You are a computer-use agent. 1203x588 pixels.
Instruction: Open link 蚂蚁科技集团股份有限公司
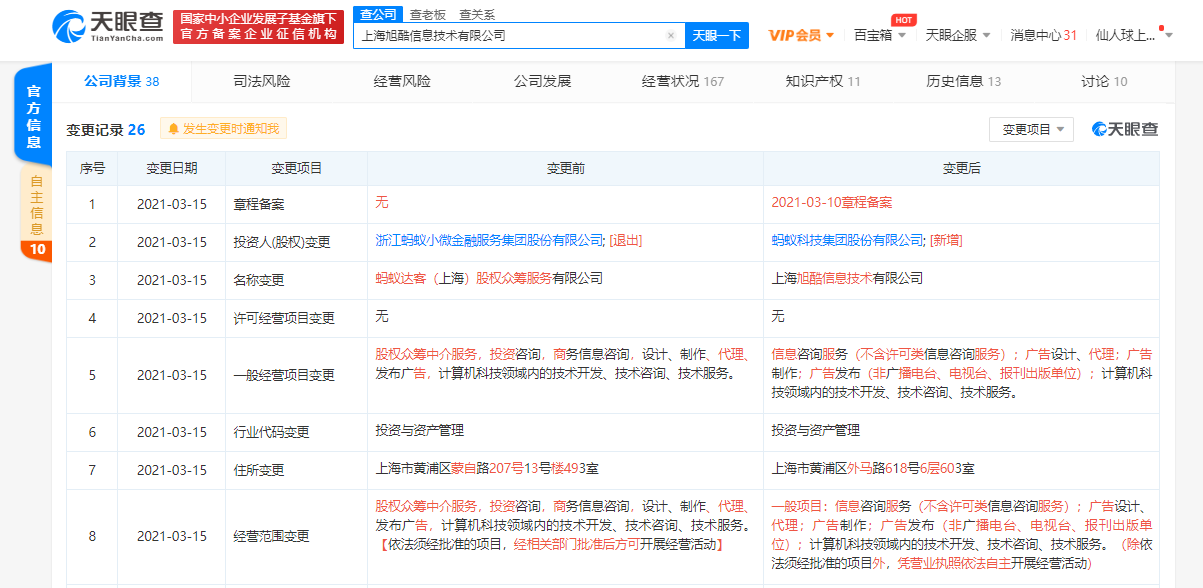pos(848,240)
